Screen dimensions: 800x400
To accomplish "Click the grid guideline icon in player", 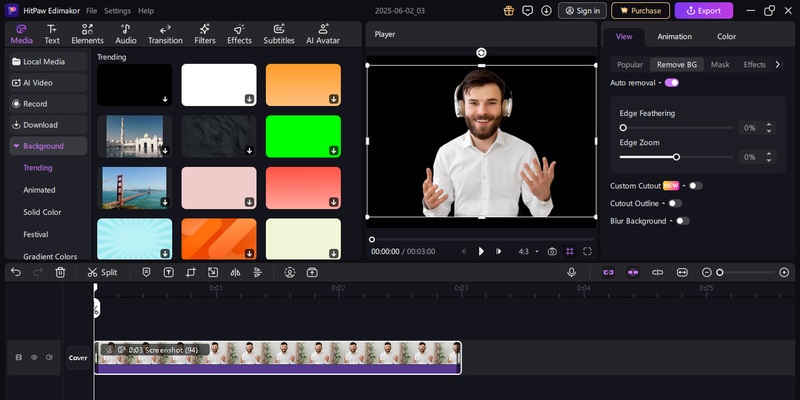I will pos(569,252).
